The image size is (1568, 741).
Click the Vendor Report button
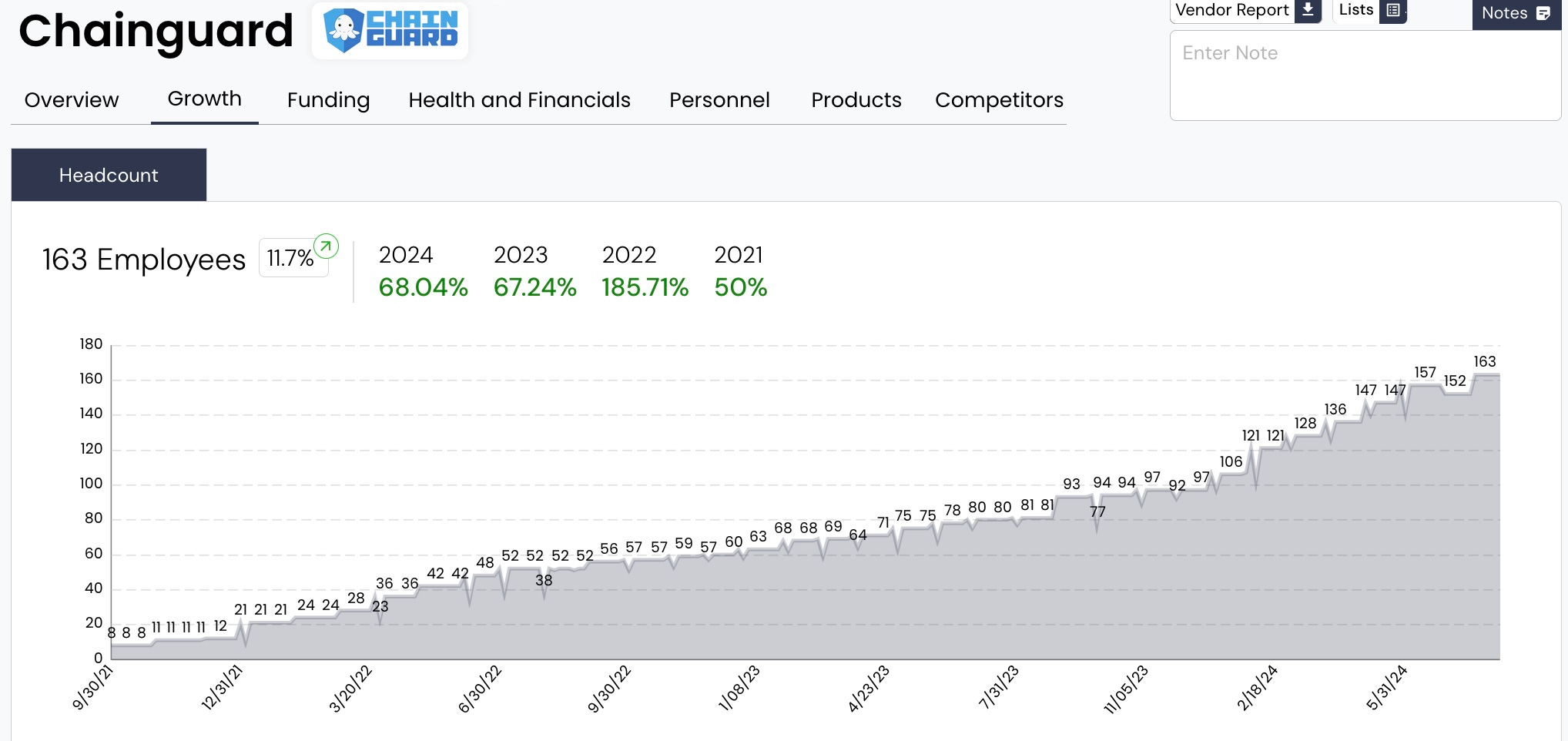pos(1245,10)
